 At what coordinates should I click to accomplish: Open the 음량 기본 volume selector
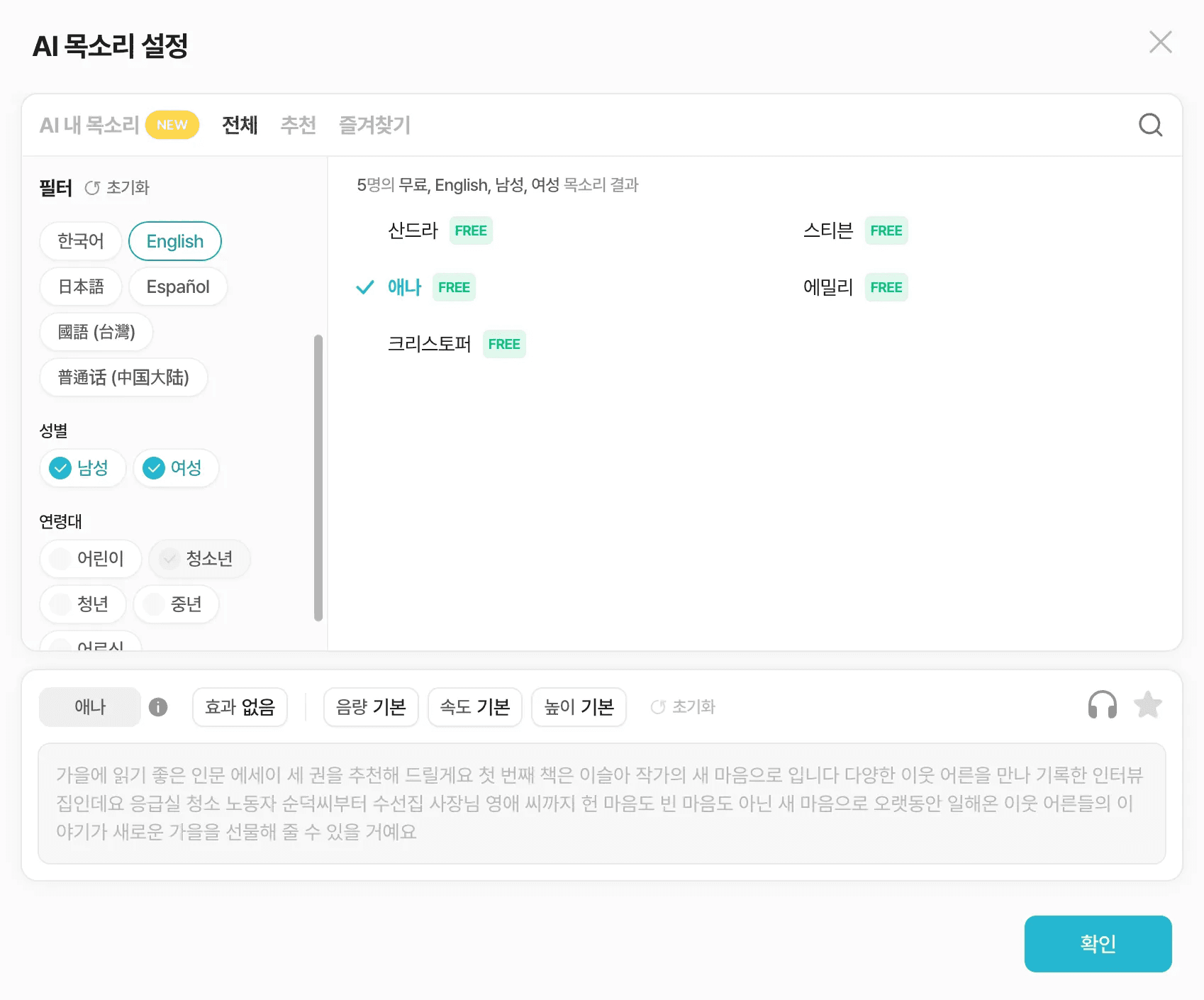click(370, 706)
